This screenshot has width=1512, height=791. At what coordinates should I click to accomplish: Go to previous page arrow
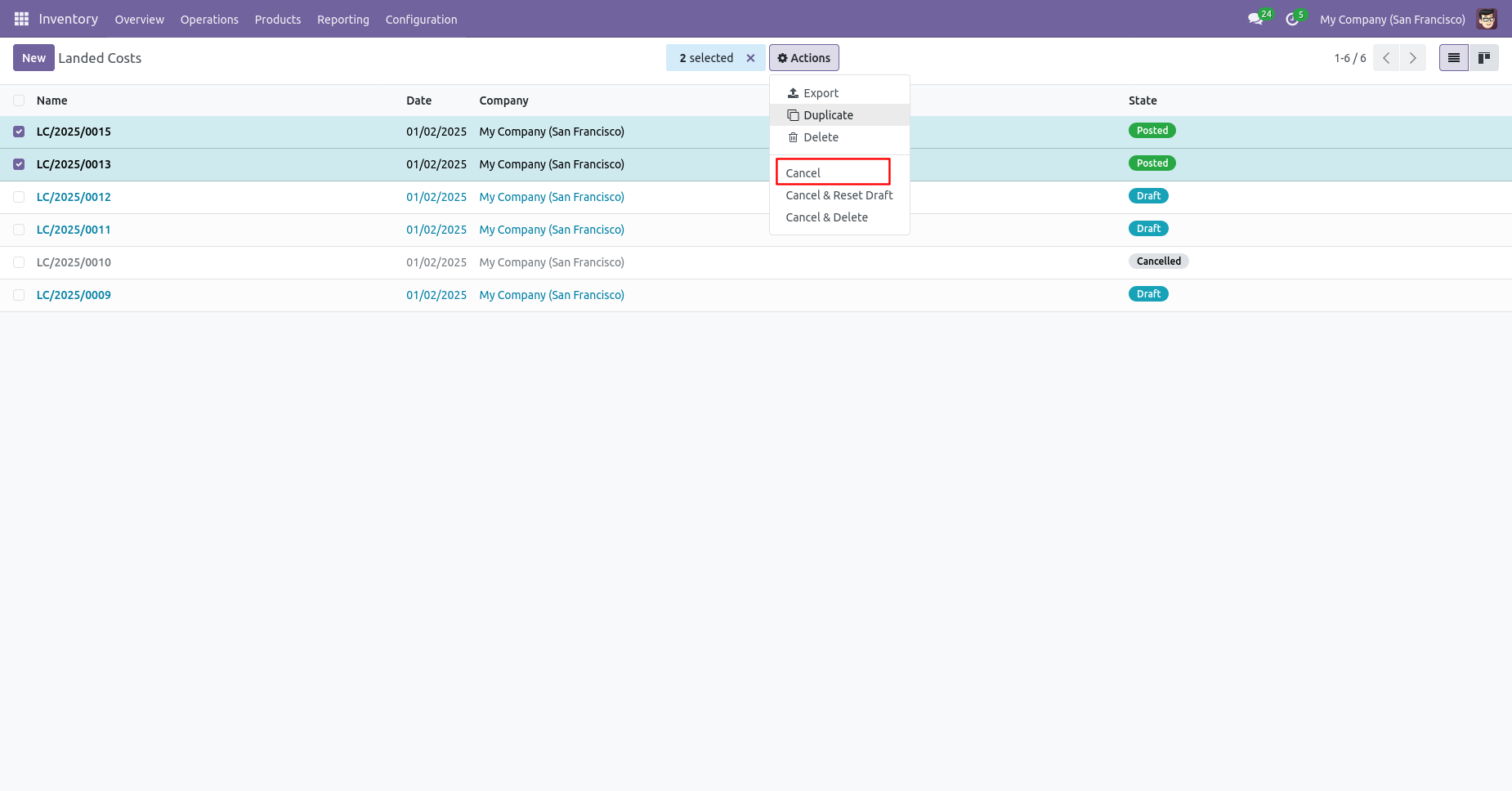coord(1386,58)
